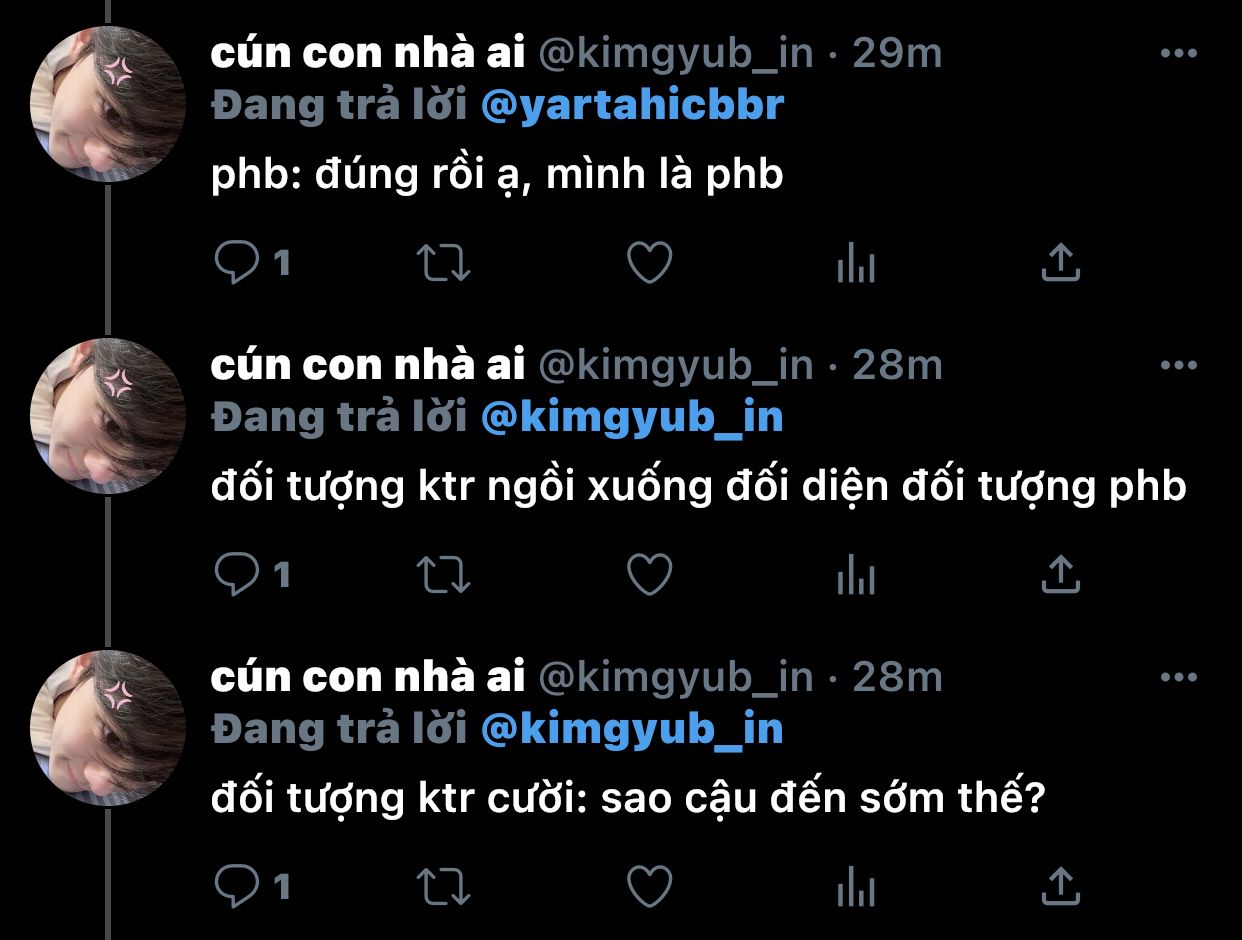Image resolution: width=1242 pixels, height=940 pixels.
Task: Open the 28m timestamp of the last tweet
Action: pyautogui.click(x=897, y=677)
